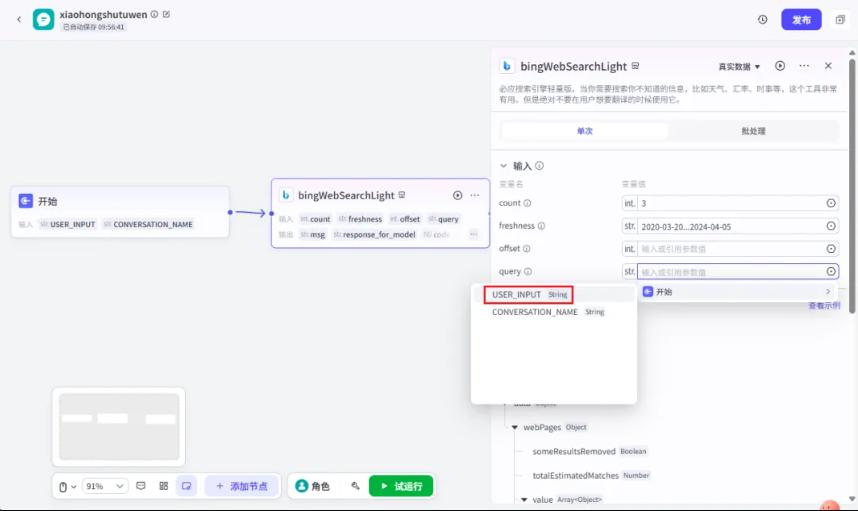The height and width of the screenshot is (511, 858).
Task: Click the empty offset value field
Action: point(731,249)
